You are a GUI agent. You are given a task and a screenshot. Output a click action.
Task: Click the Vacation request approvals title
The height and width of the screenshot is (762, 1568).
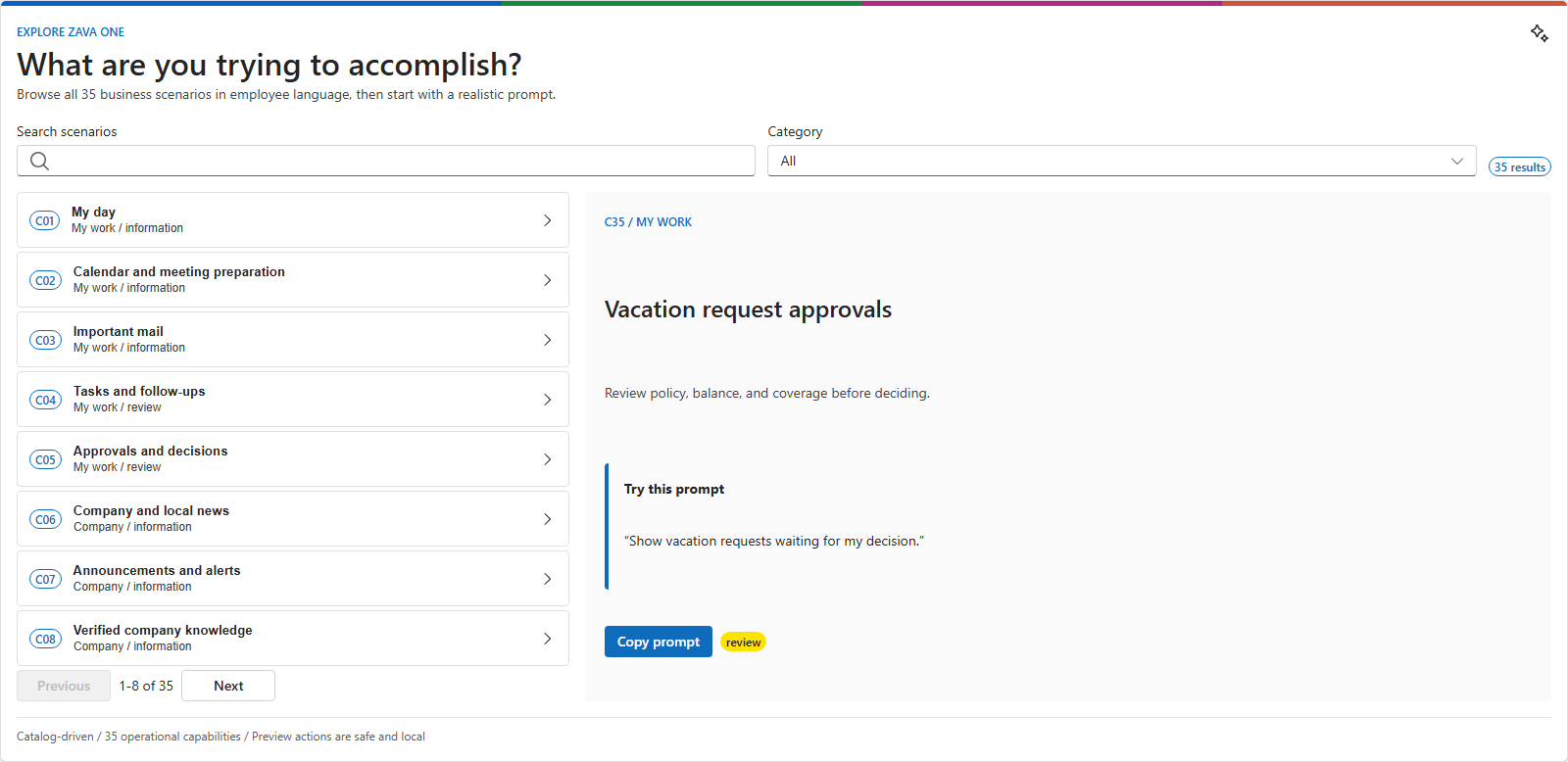[748, 310]
